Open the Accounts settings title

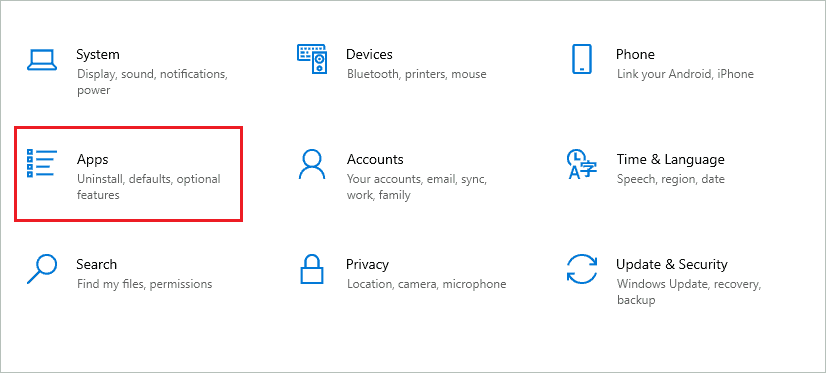tap(375, 160)
